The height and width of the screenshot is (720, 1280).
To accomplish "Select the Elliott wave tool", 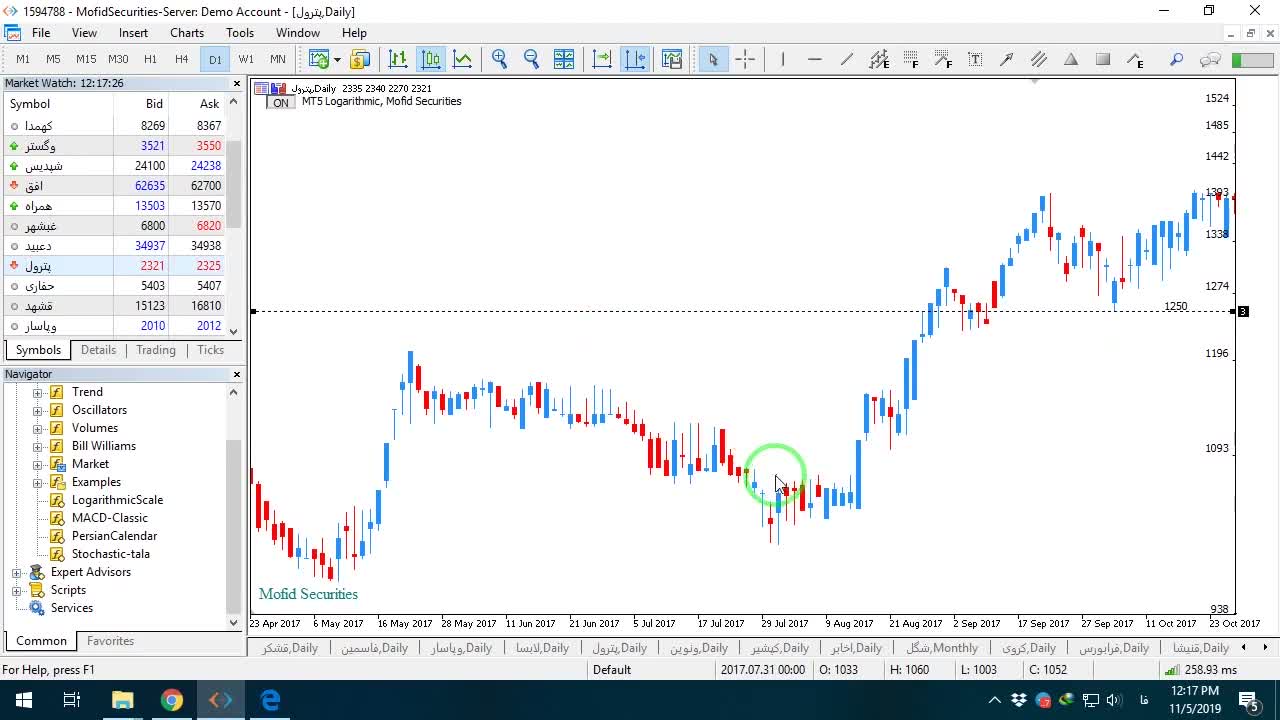I will pos(1135,59).
